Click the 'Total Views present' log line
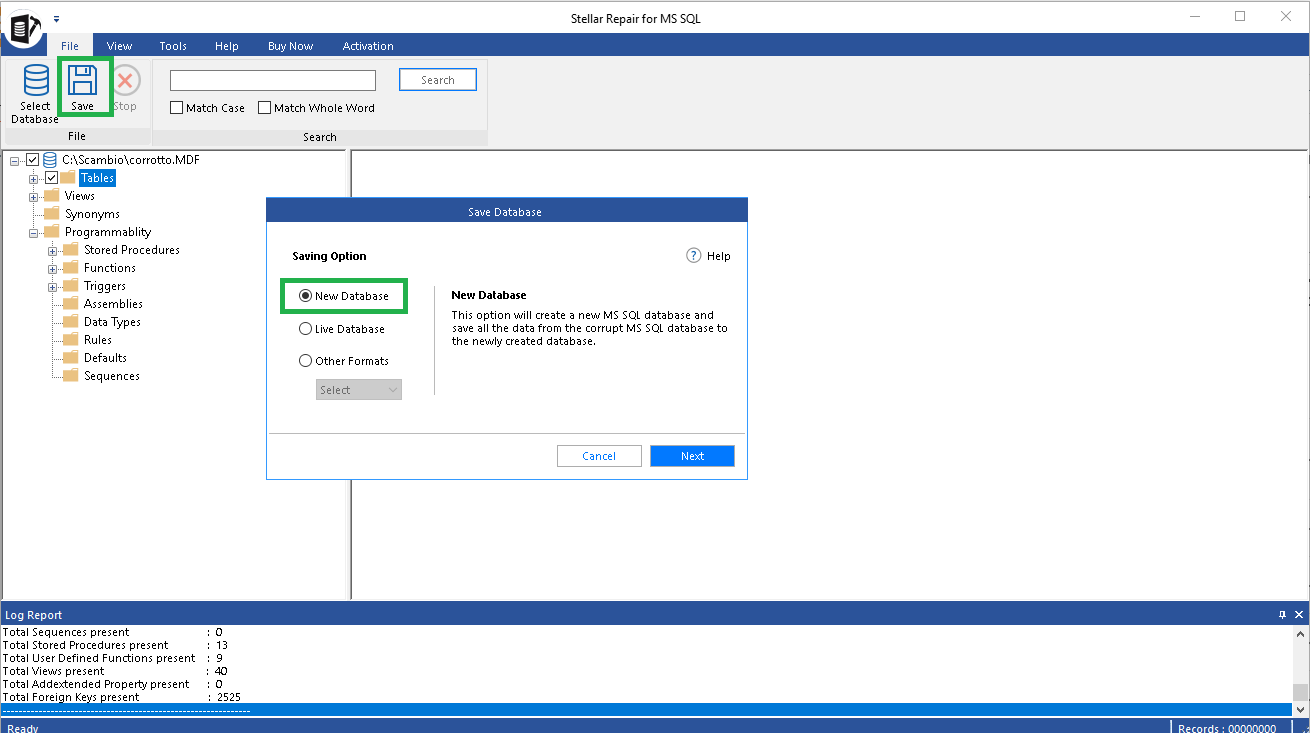Viewport: 1310px width, 734px height. pyautogui.click(x=115, y=671)
